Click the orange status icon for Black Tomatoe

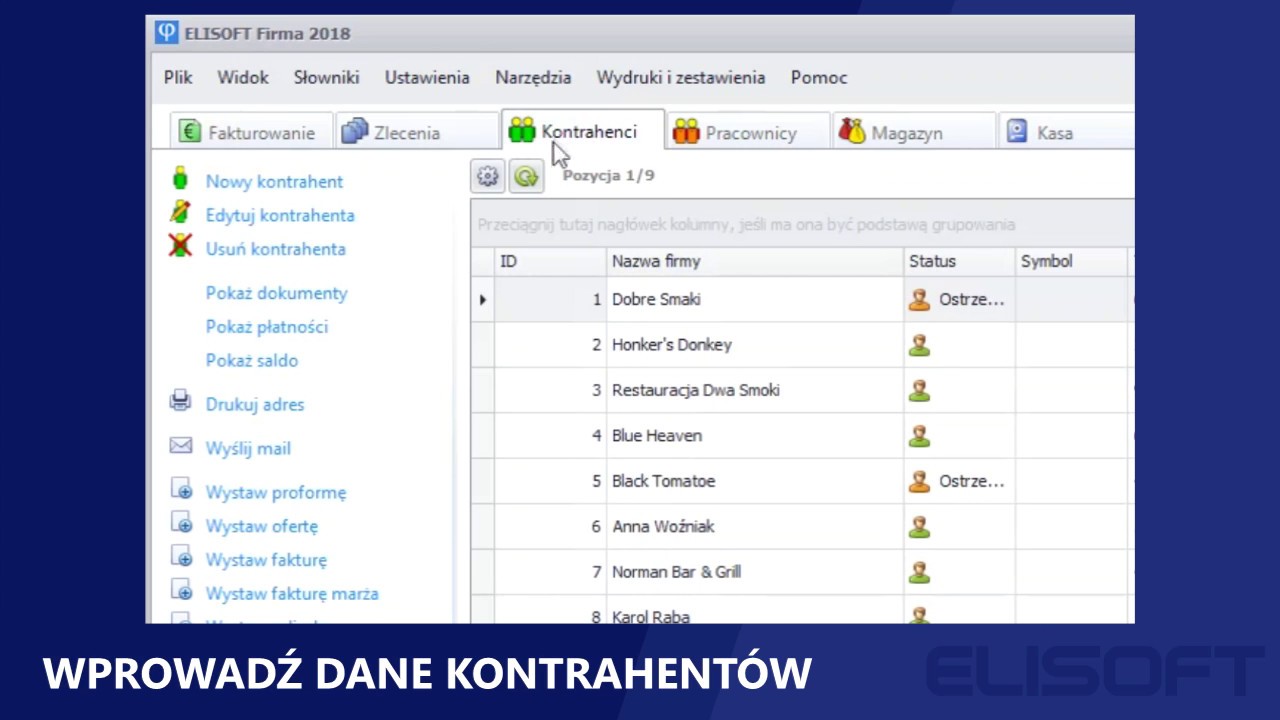[919, 481]
